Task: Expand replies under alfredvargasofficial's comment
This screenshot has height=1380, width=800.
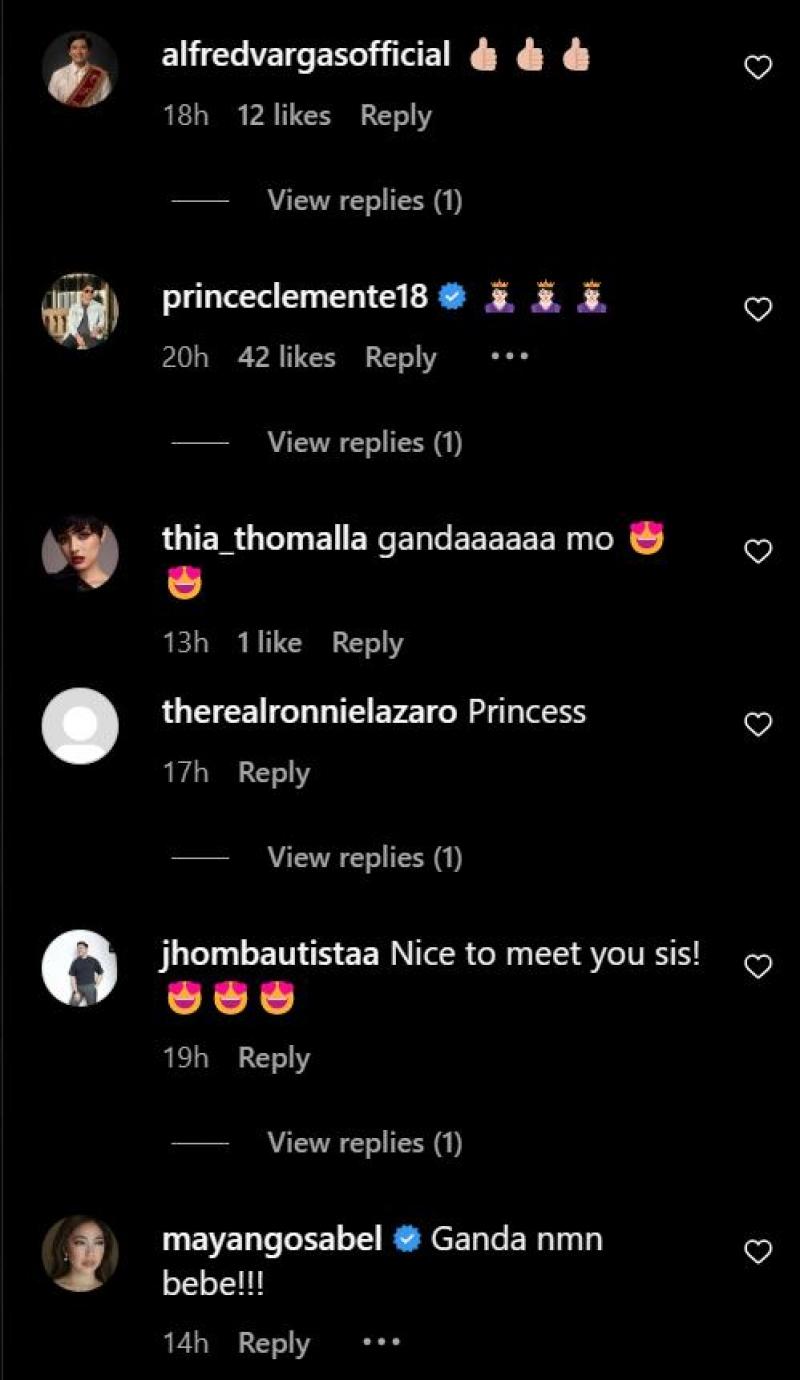Action: [364, 200]
